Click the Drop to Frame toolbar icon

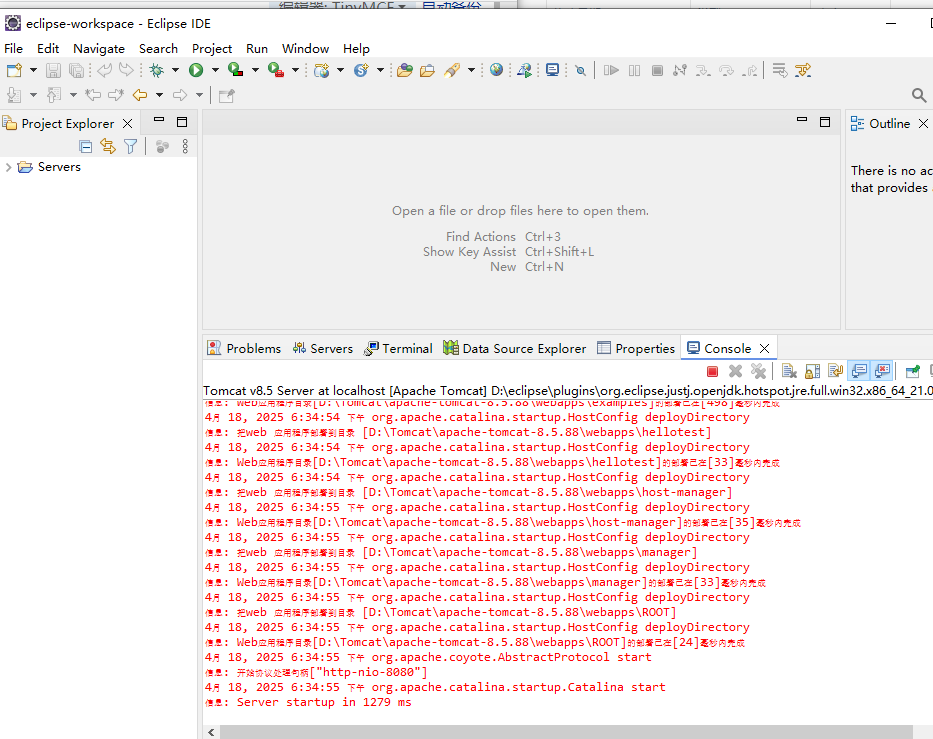779,70
